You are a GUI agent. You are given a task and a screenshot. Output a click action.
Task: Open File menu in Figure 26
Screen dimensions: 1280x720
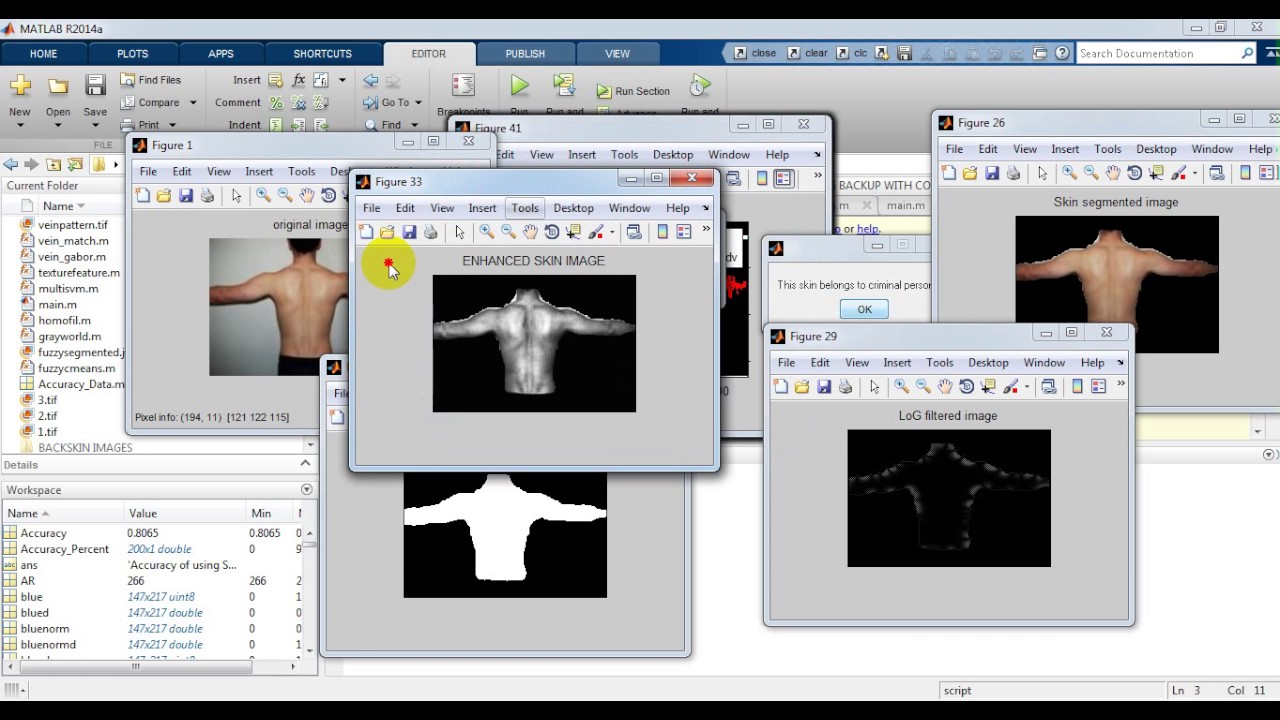[x=954, y=149]
